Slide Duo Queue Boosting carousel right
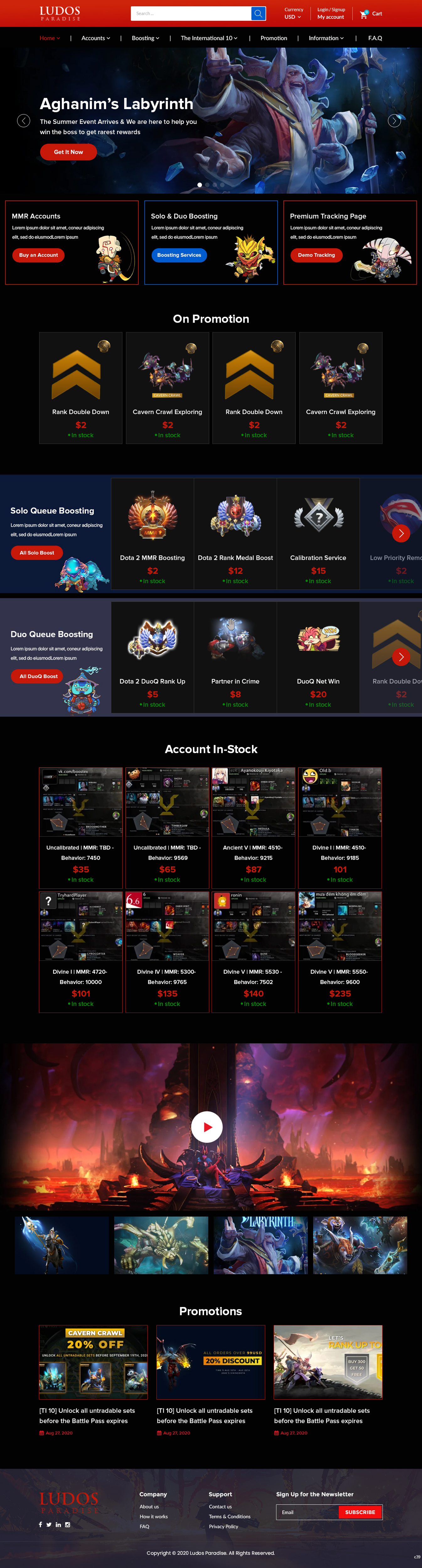Screen dimensions: 422x1568 (401, 657)
